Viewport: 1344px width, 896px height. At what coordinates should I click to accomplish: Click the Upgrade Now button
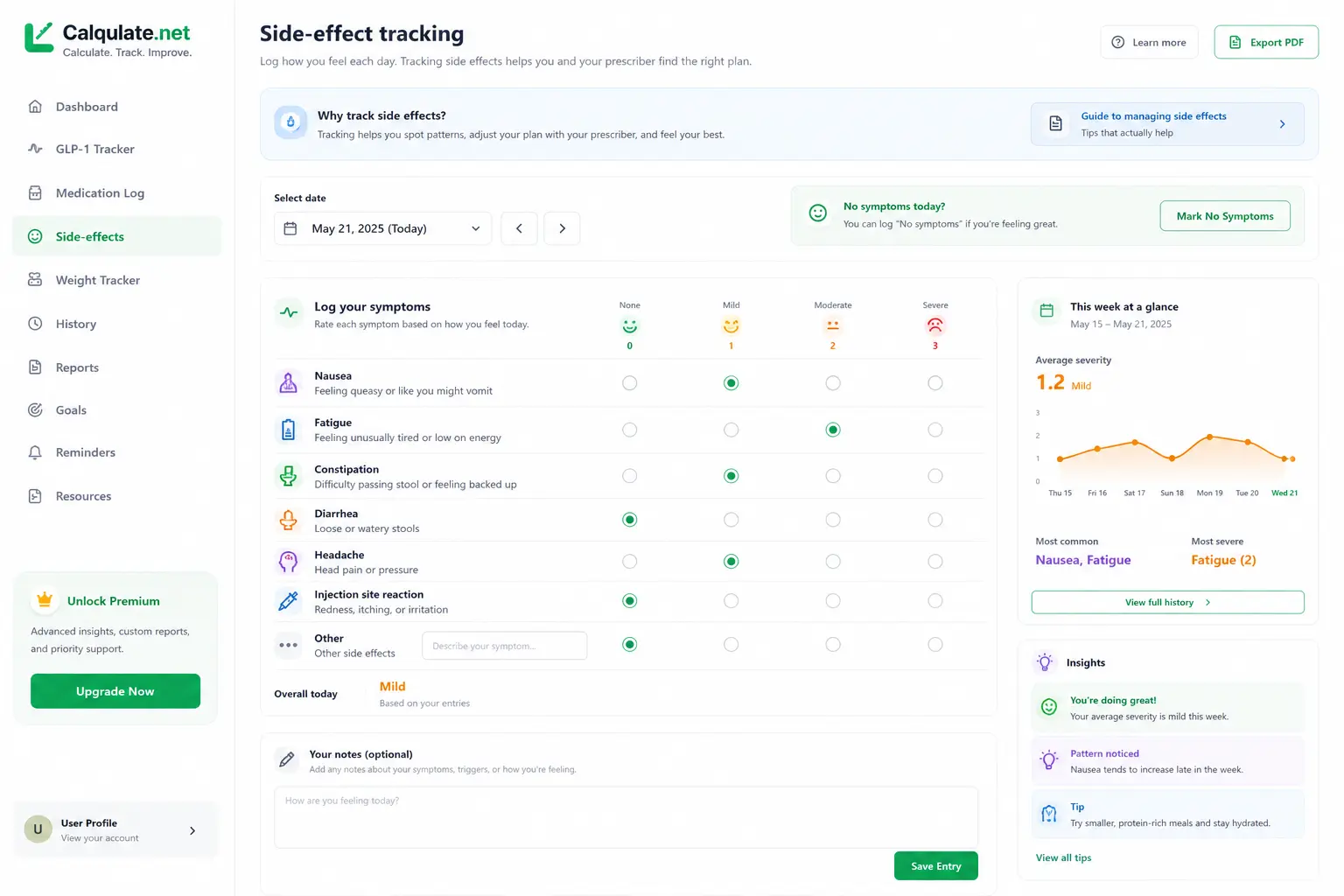coord(115,691)
